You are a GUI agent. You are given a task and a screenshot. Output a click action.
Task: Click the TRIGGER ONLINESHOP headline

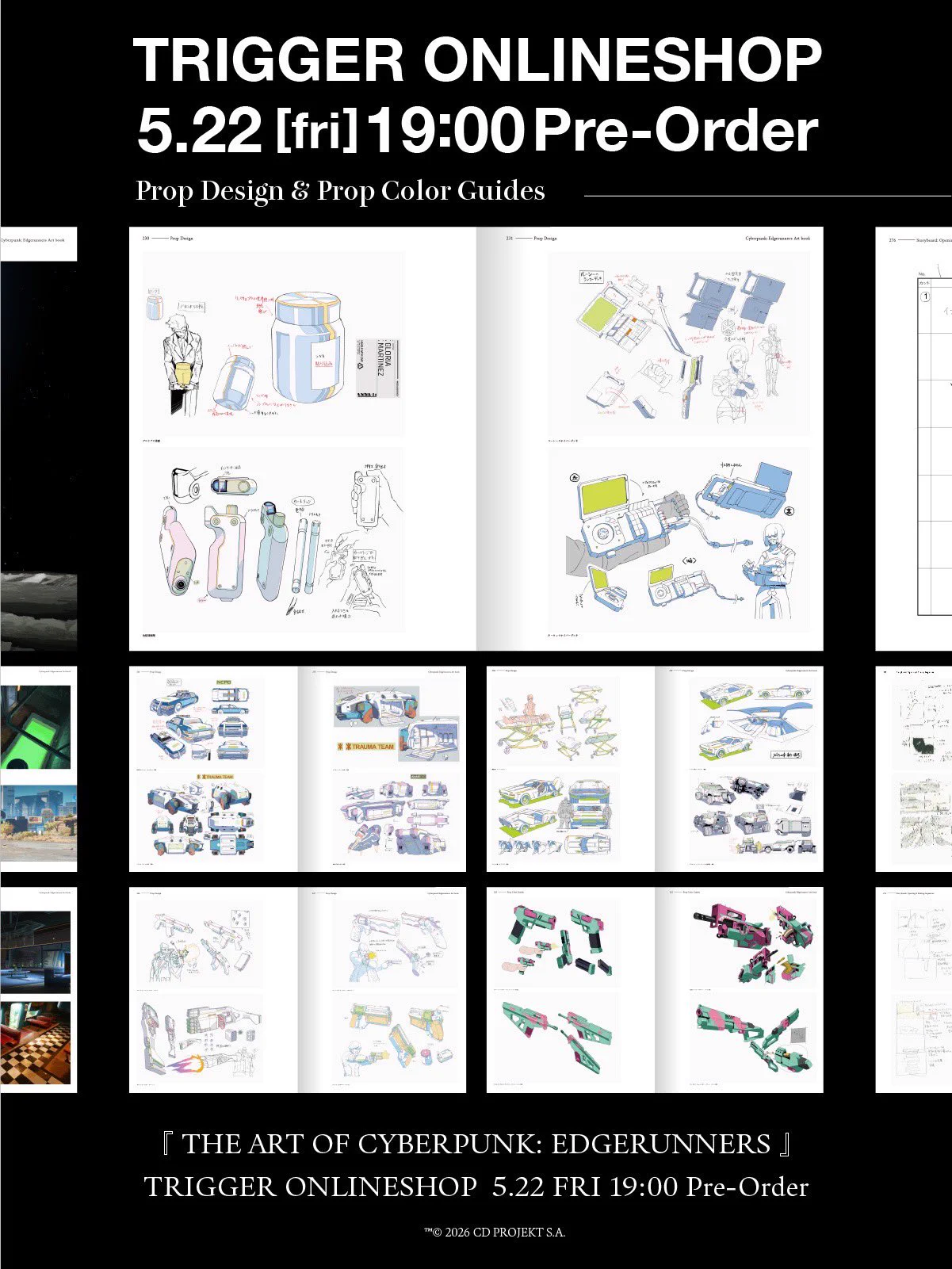point(476,60)
